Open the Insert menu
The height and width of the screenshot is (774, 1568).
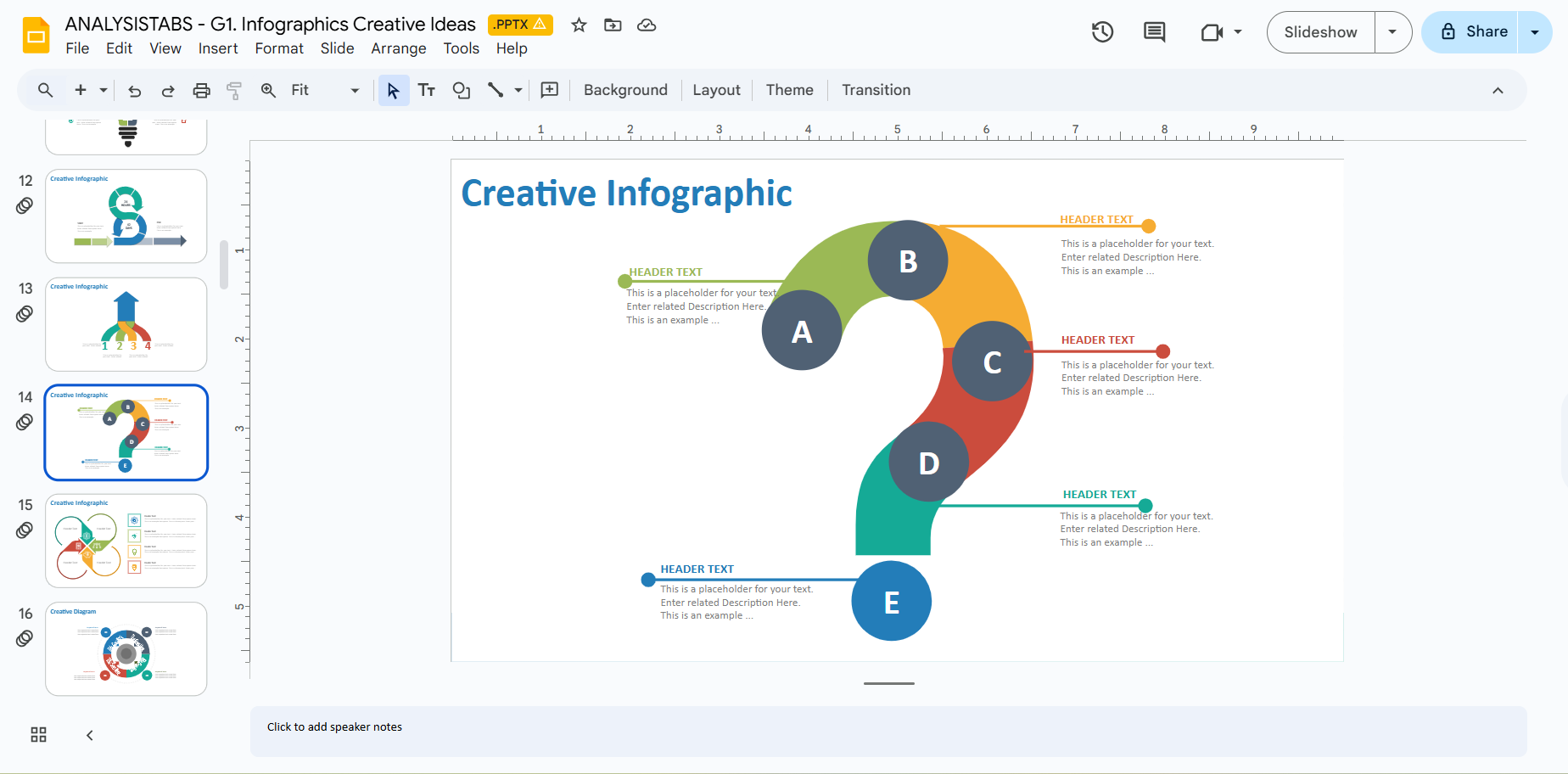218,48
